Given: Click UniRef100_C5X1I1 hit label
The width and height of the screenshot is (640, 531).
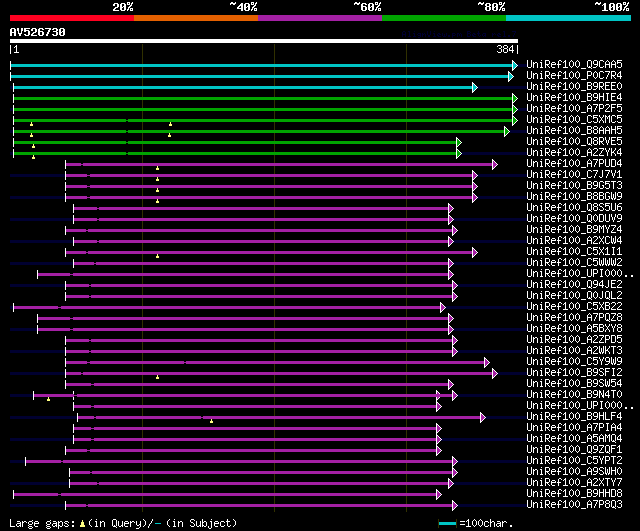Looking at the screenshot, I should pos(574,252).
